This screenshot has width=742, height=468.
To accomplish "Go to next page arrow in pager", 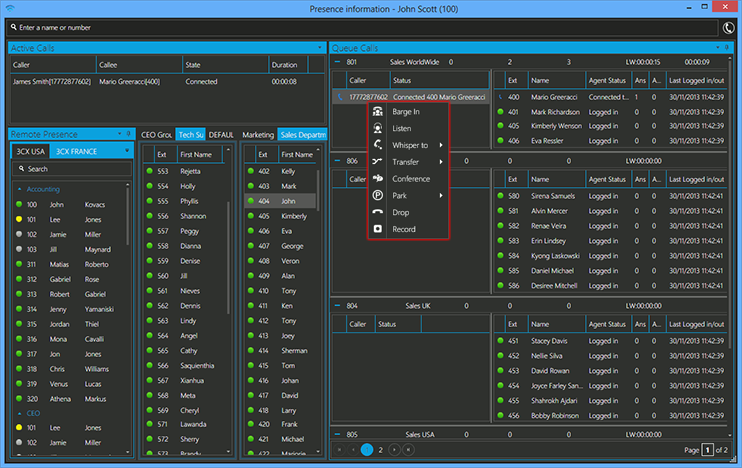I will coord(394,450).
